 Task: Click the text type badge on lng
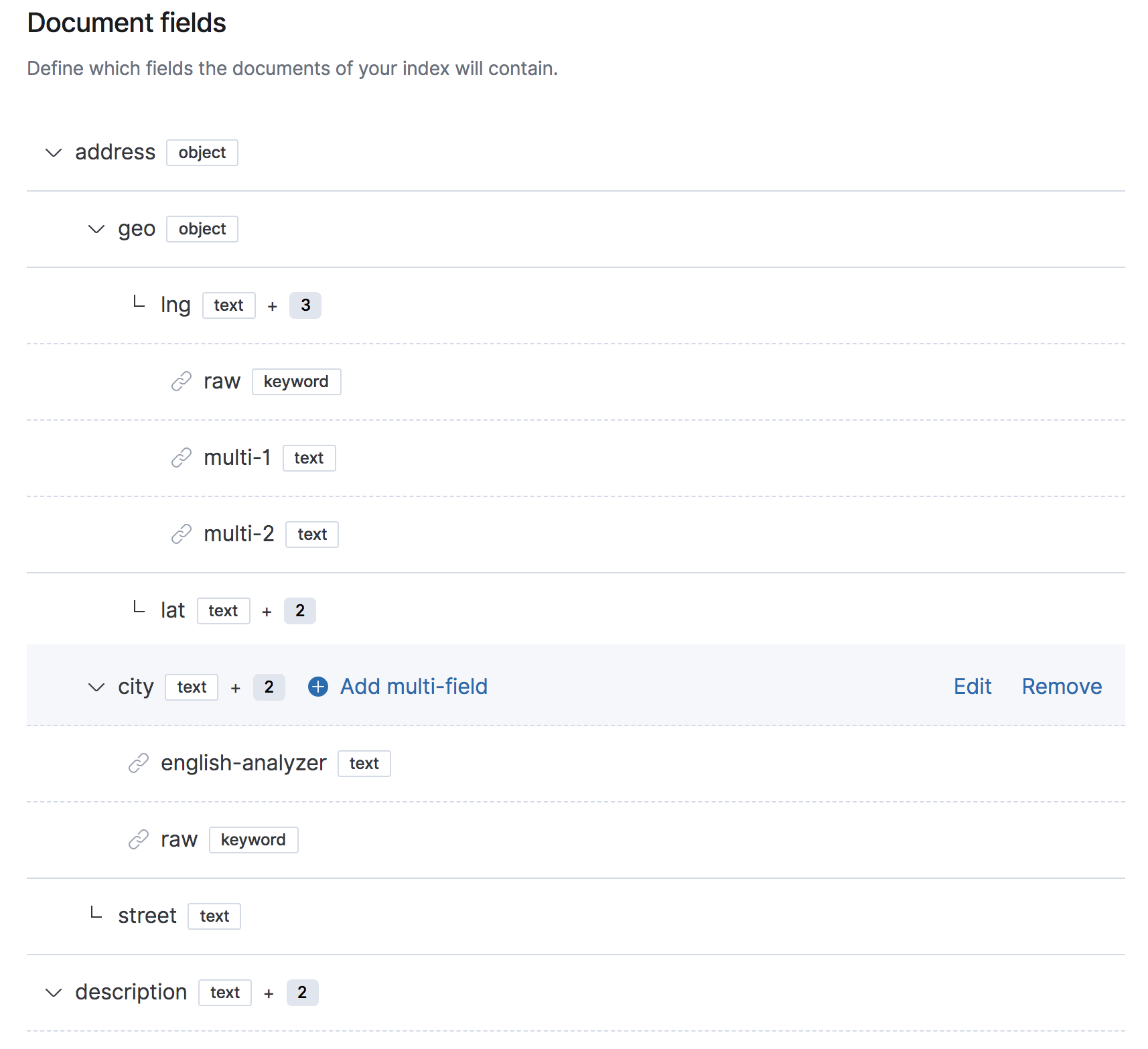coord(229,305)
